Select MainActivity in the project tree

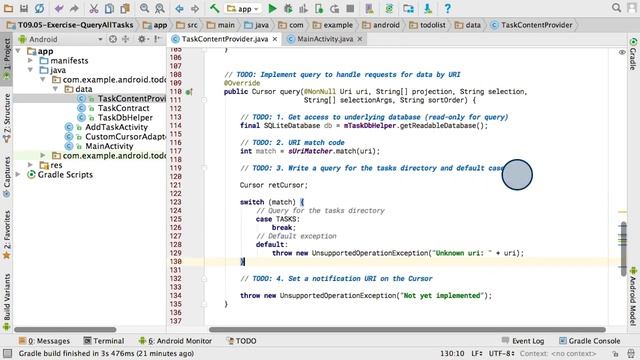coord(109,146)
